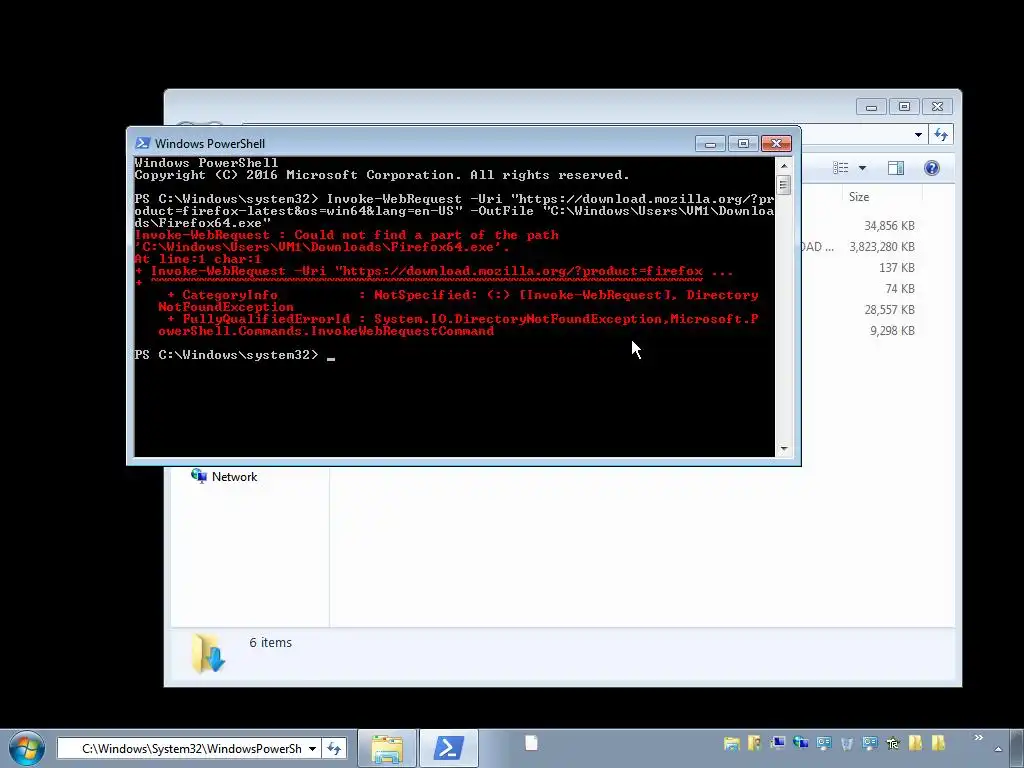Open the Windows Start menu
This screenshot has height=768, width=1024.
pyautogui.click(x=26, y=748)
